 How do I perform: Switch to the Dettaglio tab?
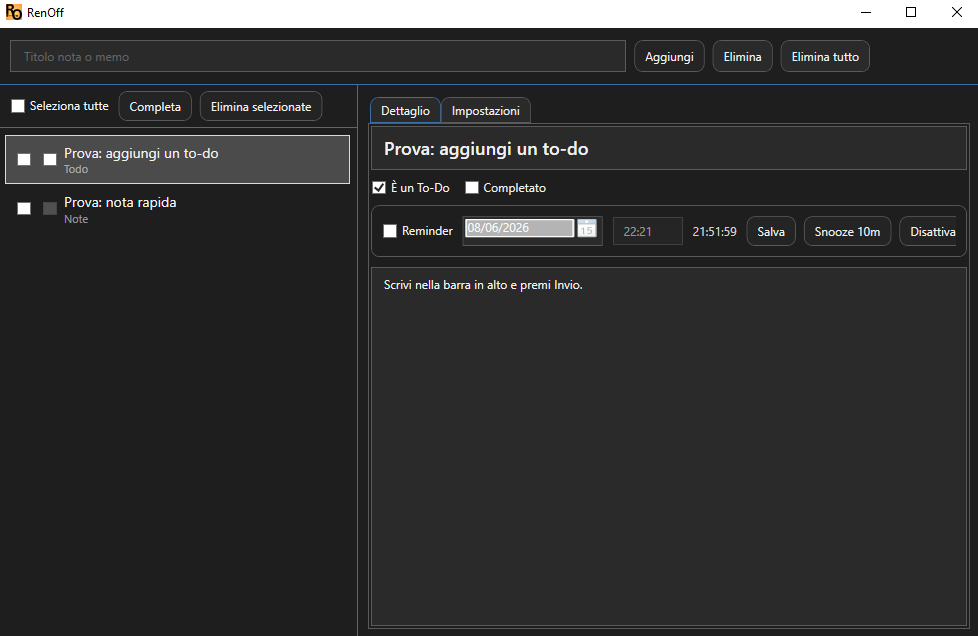[405, 110]
